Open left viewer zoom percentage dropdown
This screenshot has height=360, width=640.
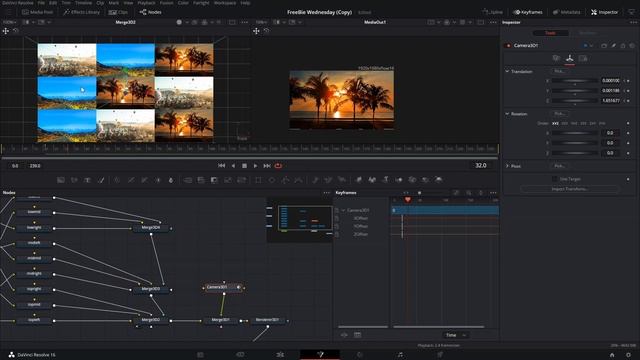coord(10,22)
